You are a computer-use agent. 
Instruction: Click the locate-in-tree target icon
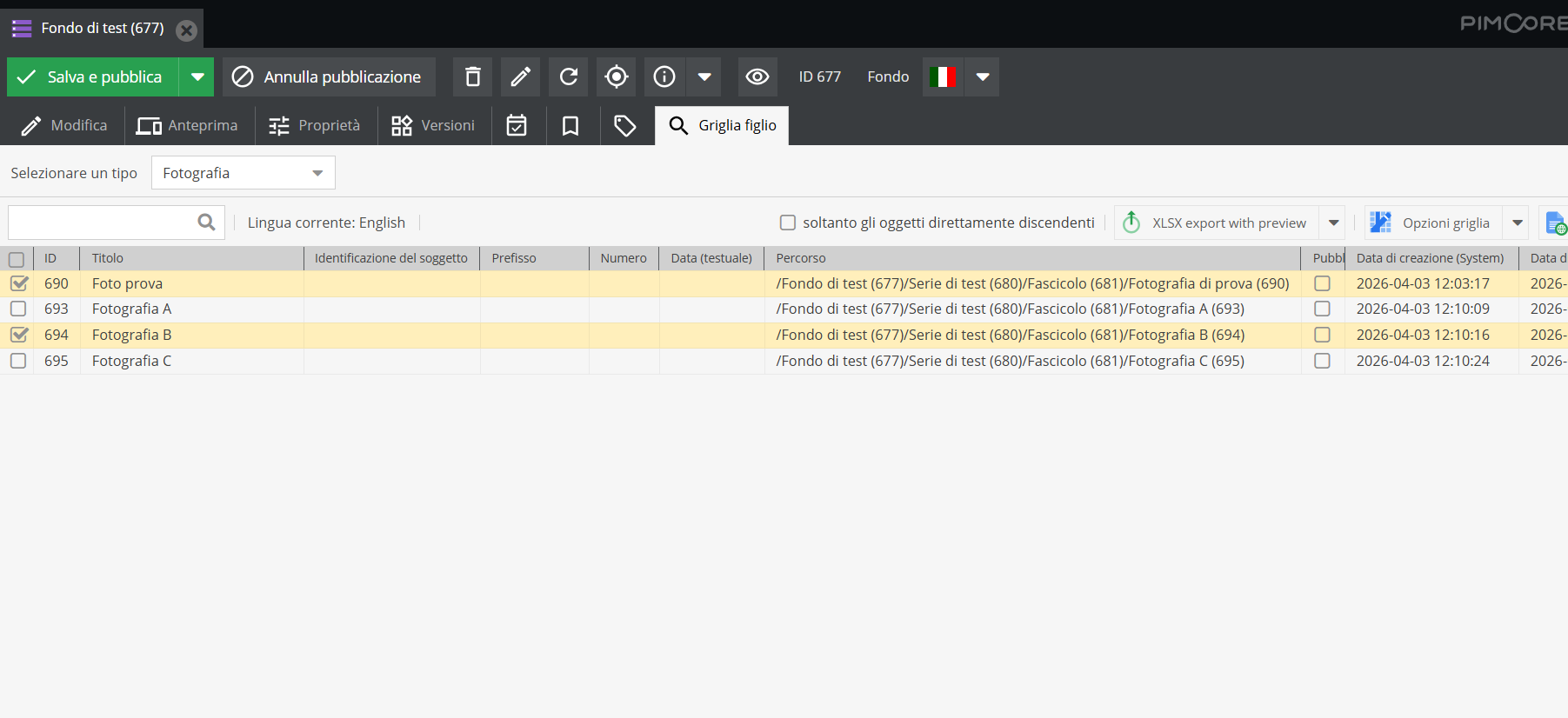(x=616, y=77)
